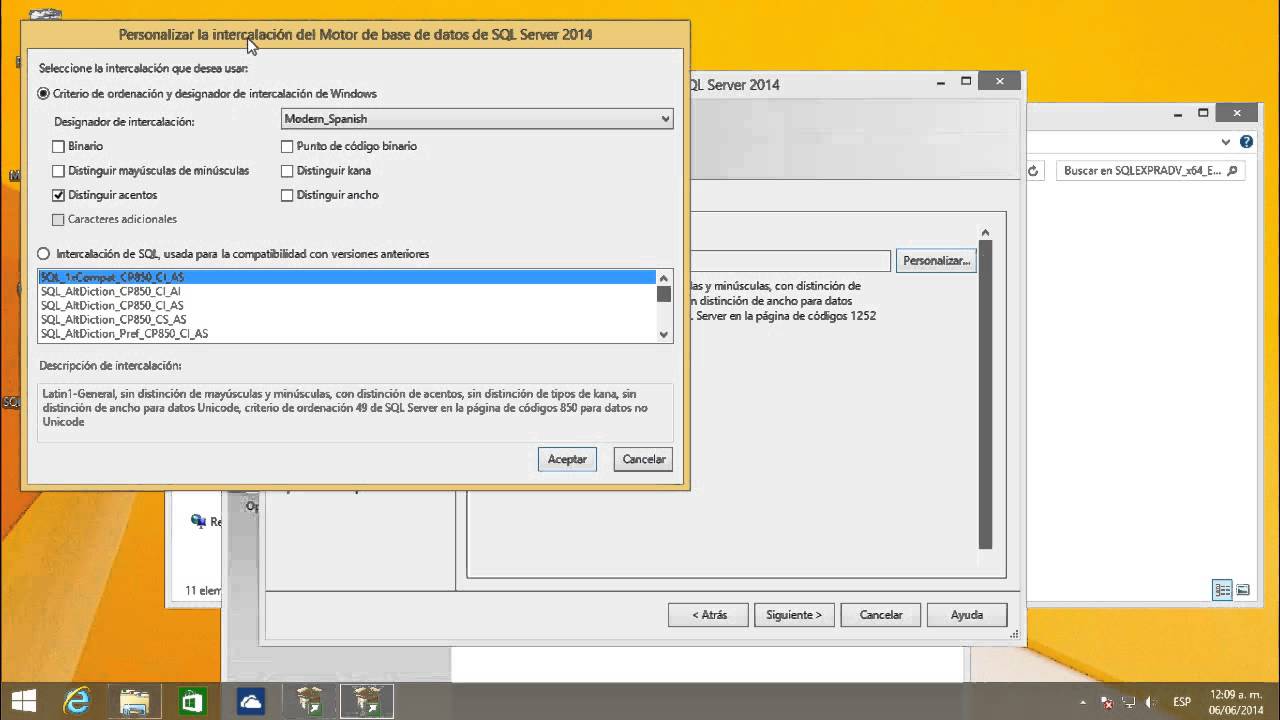Viewport: 1280px width, 720px height.
Task: Click the non-highlighted setup box icon left of the active one
Action: coord(310,701)
